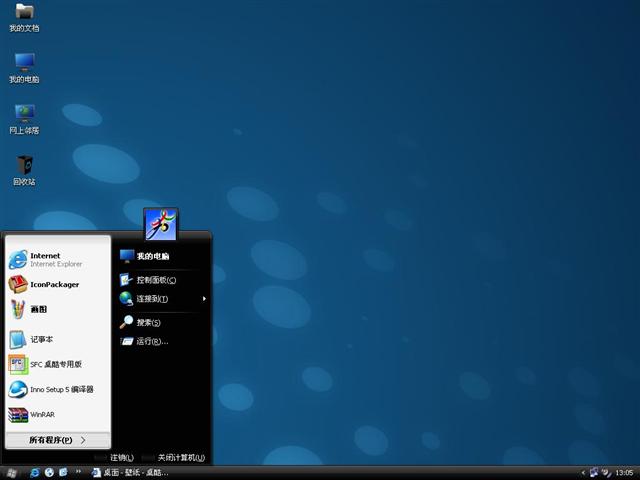The width and height of the screenshot is (640, 480).
Task: Expand quick launch overflow chevron
Action: click(x=78, y=472)
